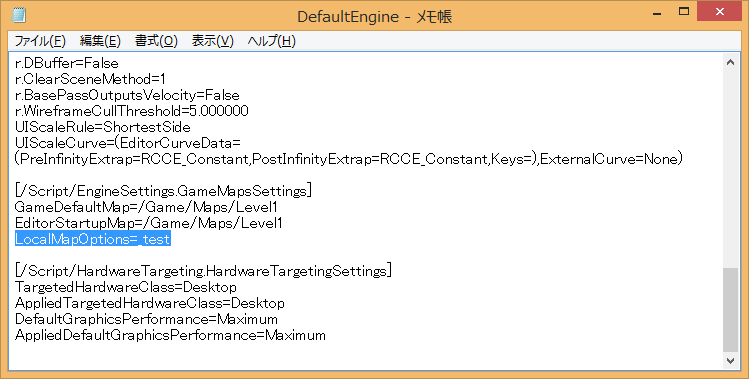Close the DefaultEngine Notepad window
The image size is (749, 379).
tap(718, 11)
